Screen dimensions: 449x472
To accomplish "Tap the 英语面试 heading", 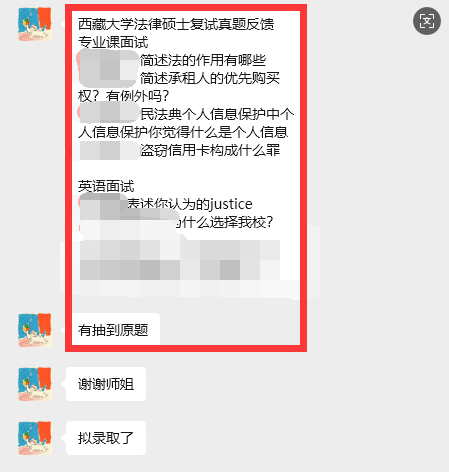I will click(106, 186).
